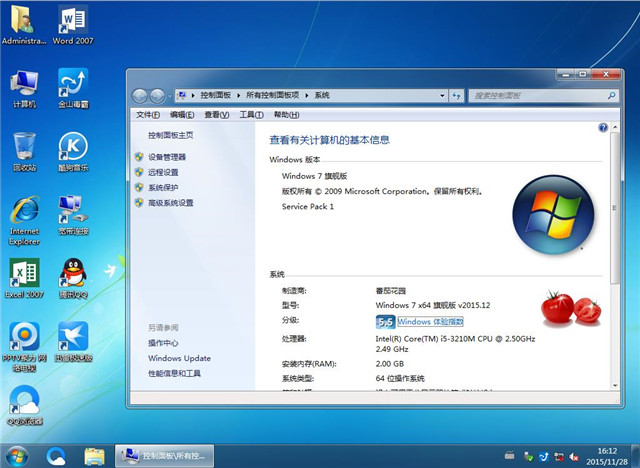Click the Windows Start orb
The width and height of the screenshot is (640, 468).
tap(17, 456)
